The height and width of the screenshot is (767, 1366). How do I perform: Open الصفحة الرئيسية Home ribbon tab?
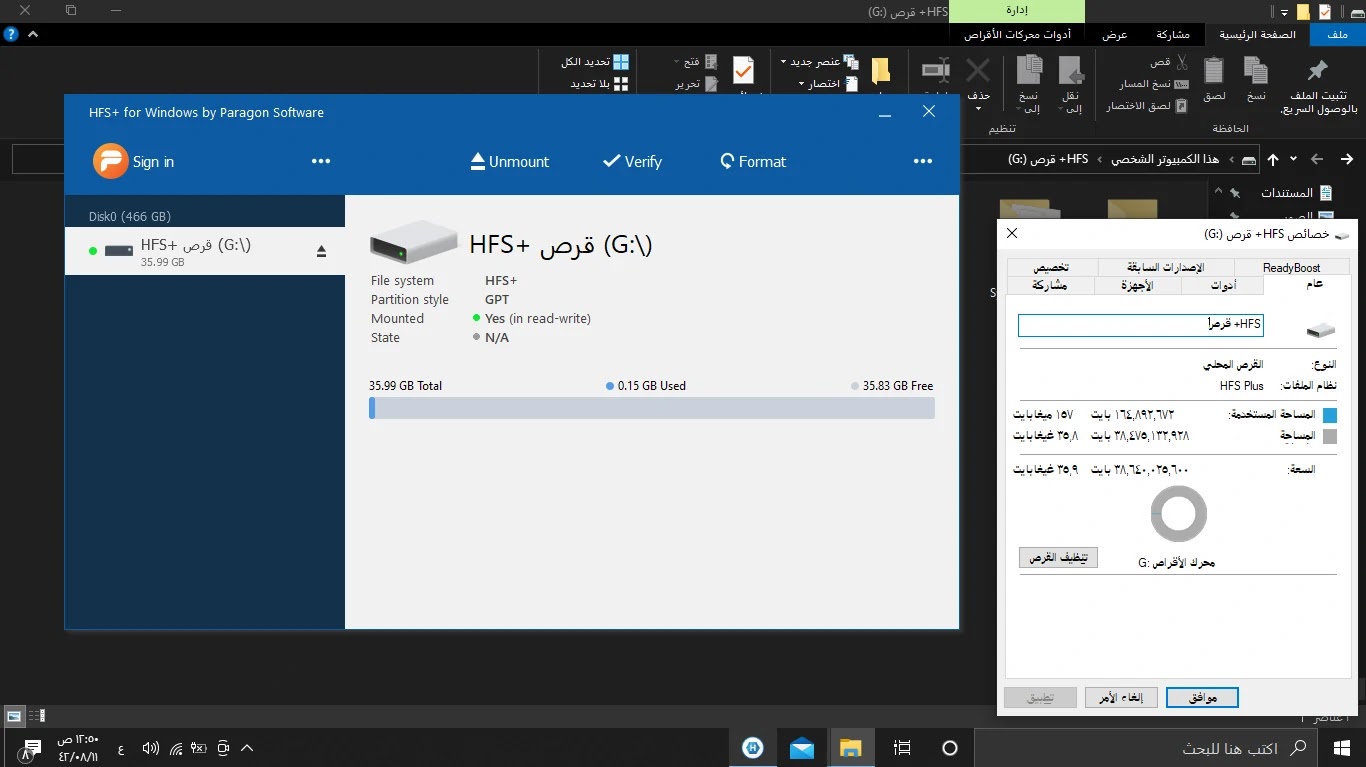1257,34
